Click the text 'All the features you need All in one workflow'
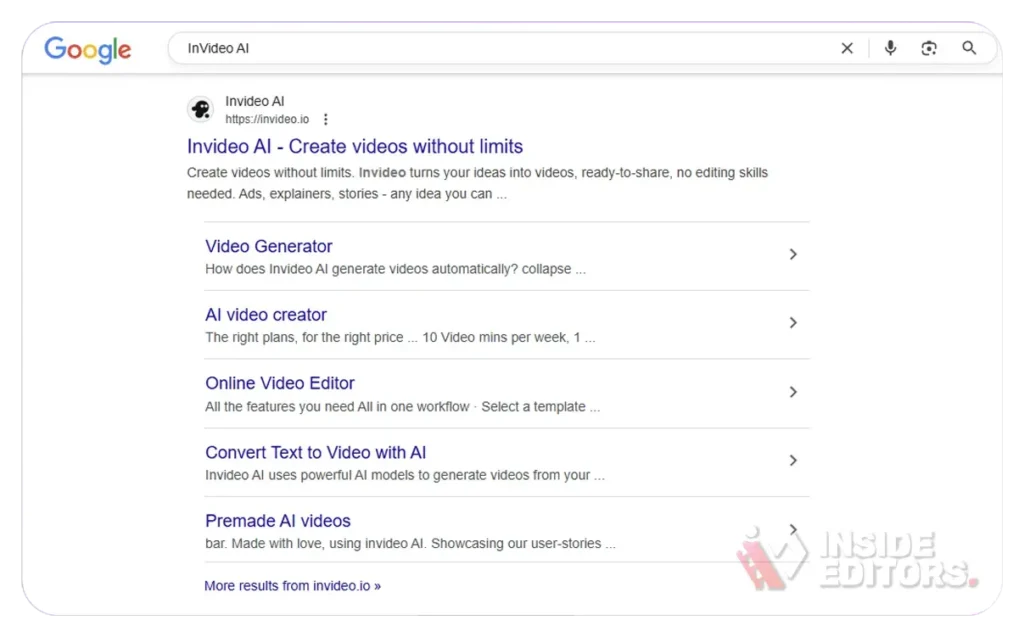1024x637 pixels. (337, 406)
